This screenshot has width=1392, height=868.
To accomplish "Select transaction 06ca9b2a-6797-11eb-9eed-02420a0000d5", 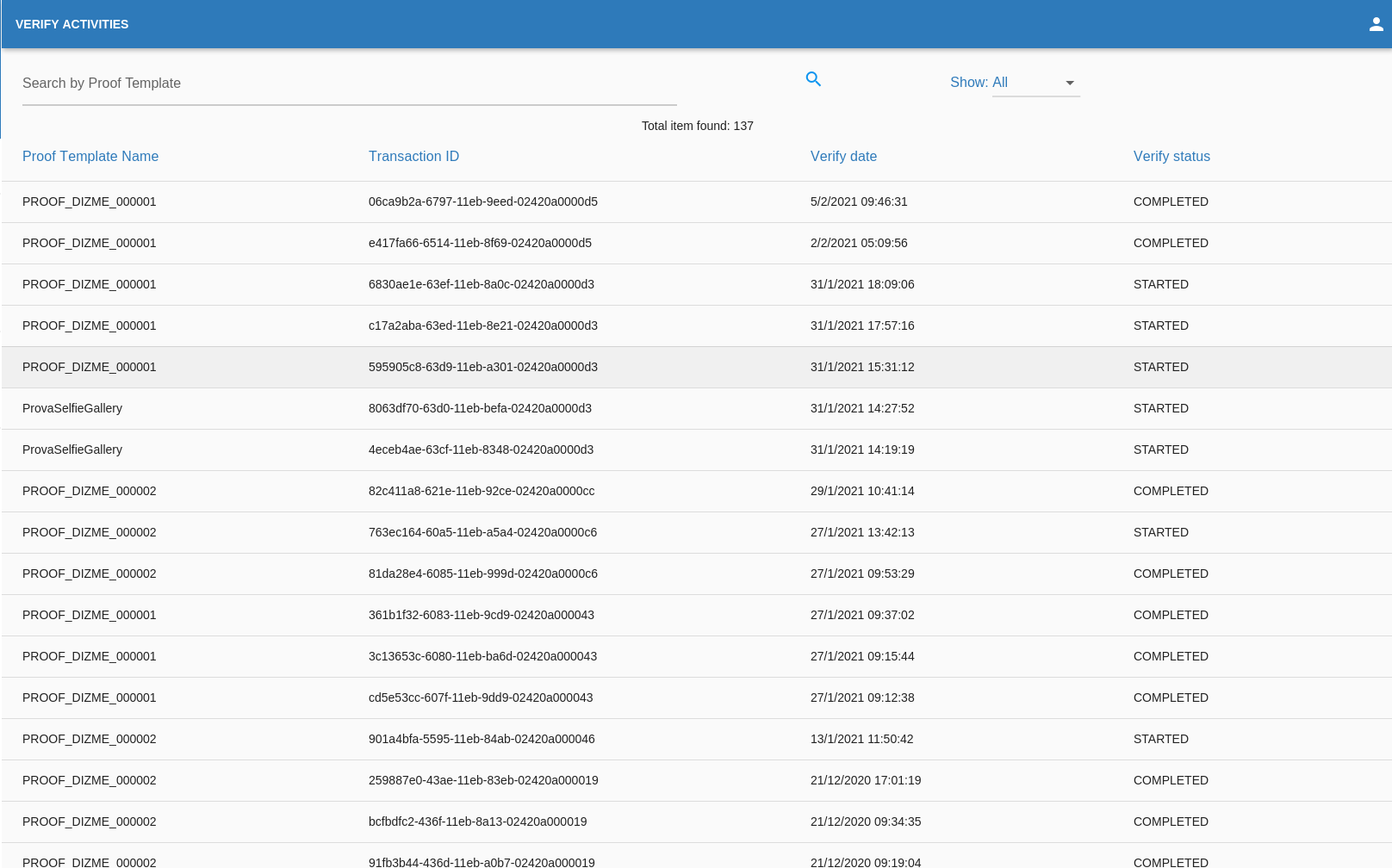I will click(483, 201).
